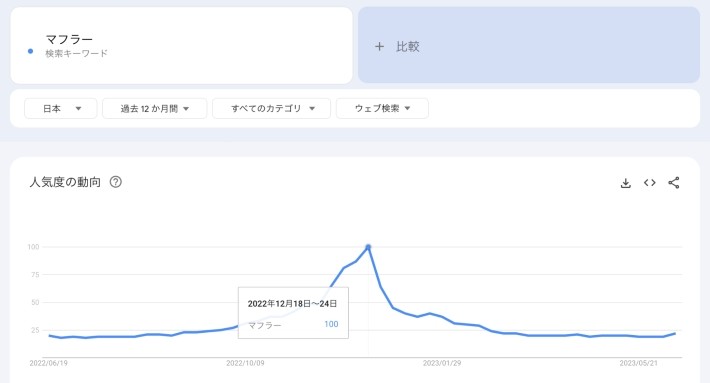Click x-axis label 2023/05/21
The width and height of the screenshot is (710, 383).
point(638,363)
